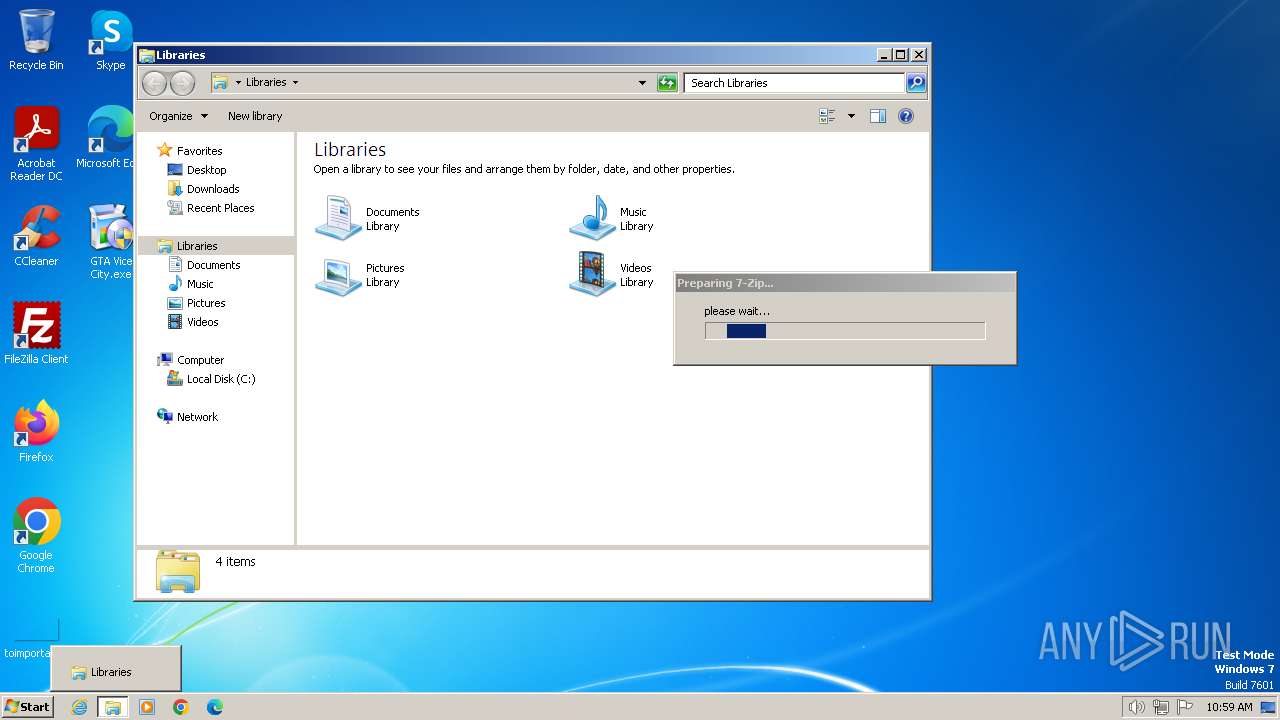This screenshot has width=1280, height=720.
Task: Click the Explorer Forward button
Action: click(182, 83)
